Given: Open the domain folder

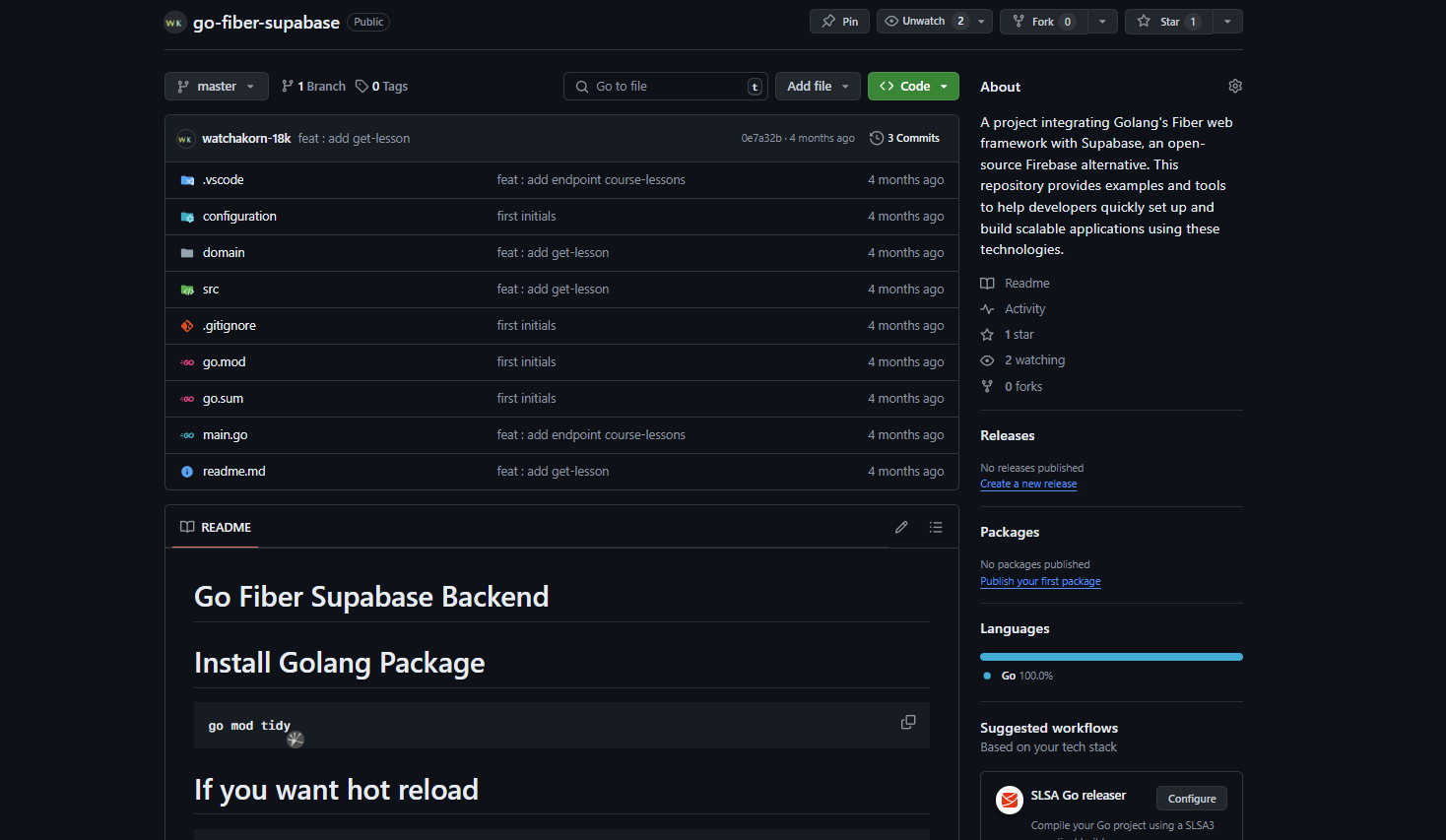Looking at the screenshot, I should [224, 253].
